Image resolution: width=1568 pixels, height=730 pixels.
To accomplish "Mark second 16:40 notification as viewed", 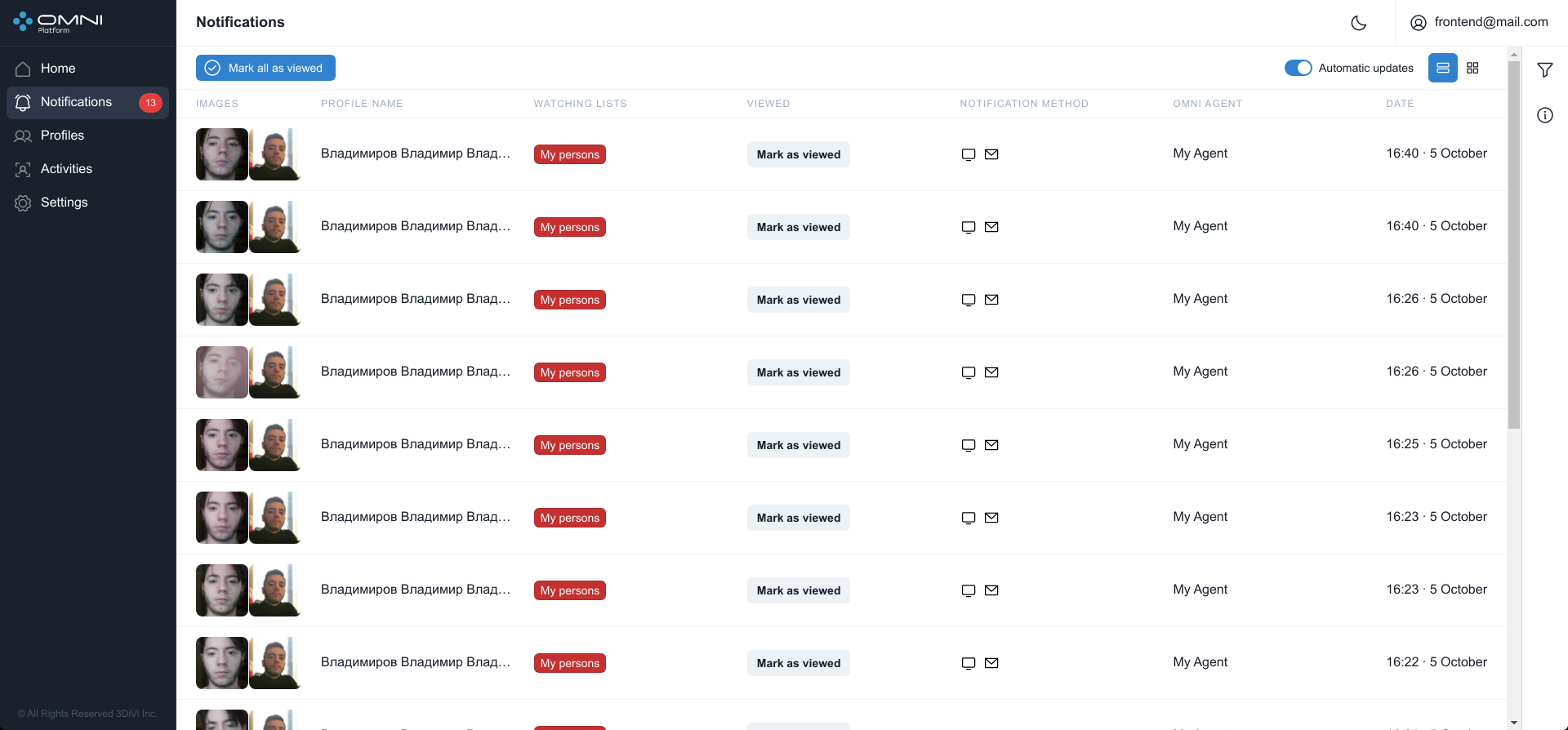I will point(799,227).
